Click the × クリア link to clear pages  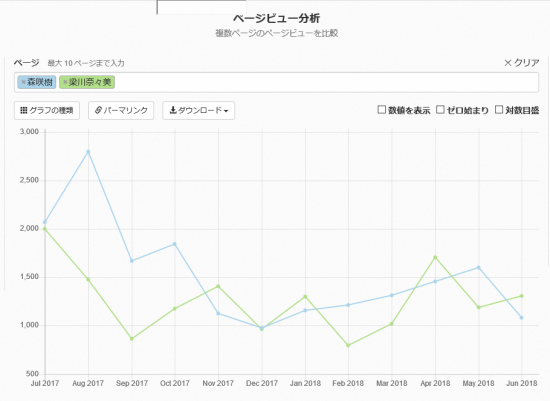(x=522, y=63)
